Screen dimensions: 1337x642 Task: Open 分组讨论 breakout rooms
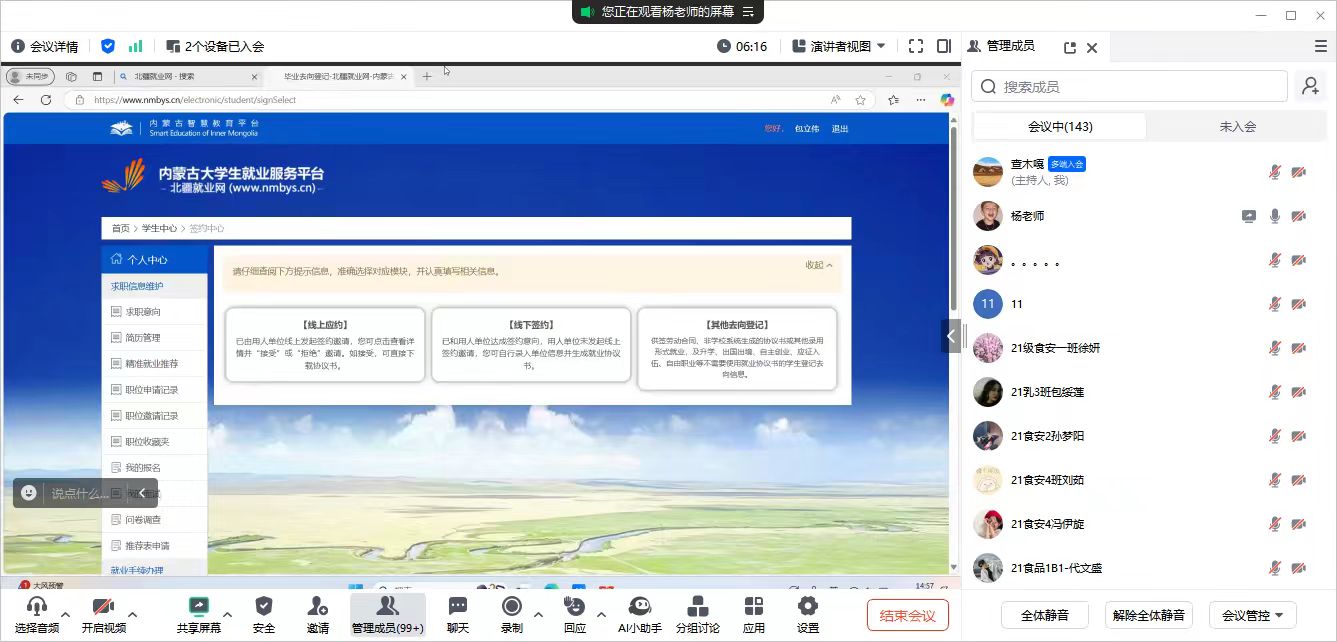click(x=697, y=606)
